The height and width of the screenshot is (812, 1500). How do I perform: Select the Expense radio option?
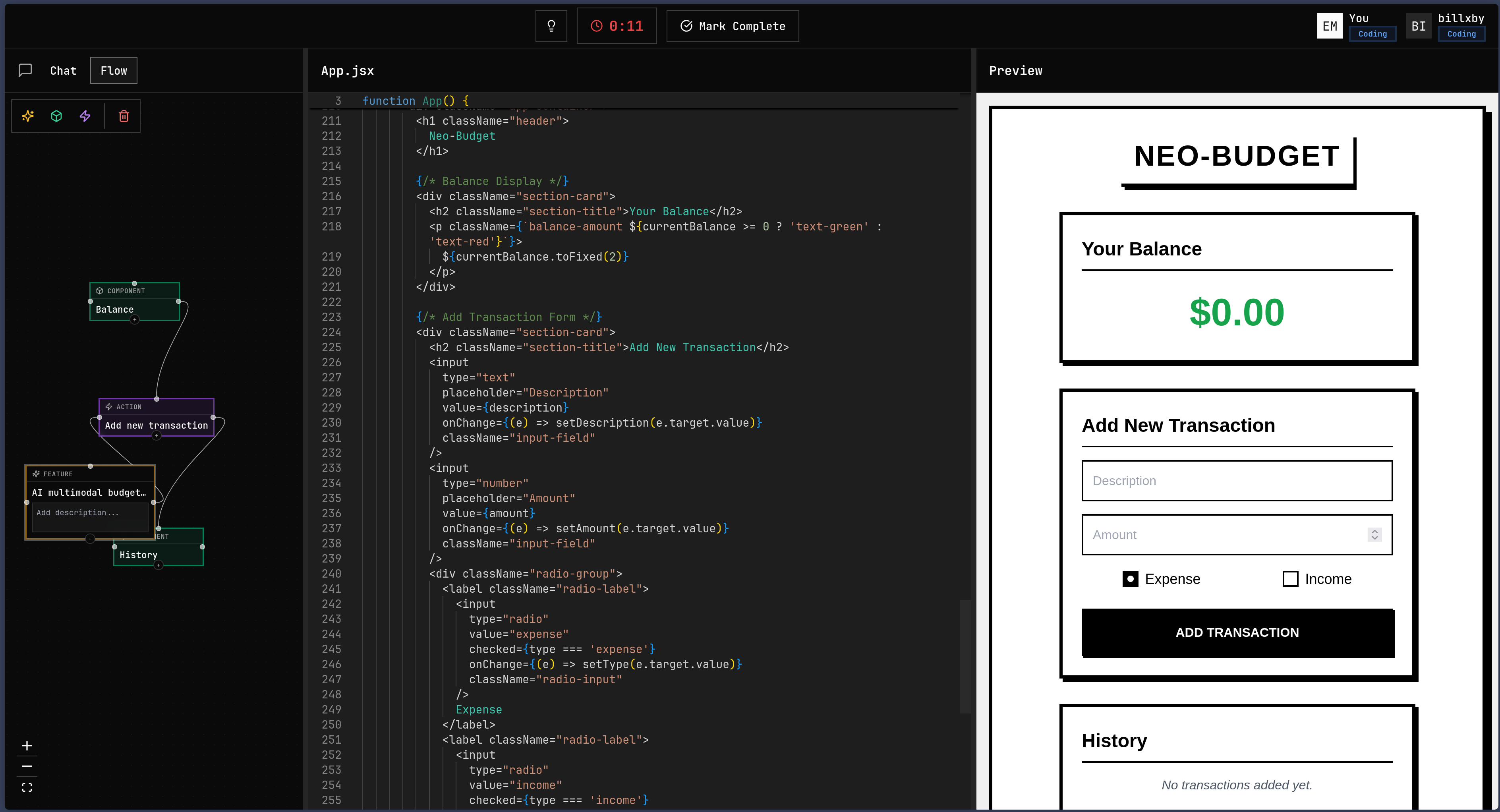[1130, 578]
